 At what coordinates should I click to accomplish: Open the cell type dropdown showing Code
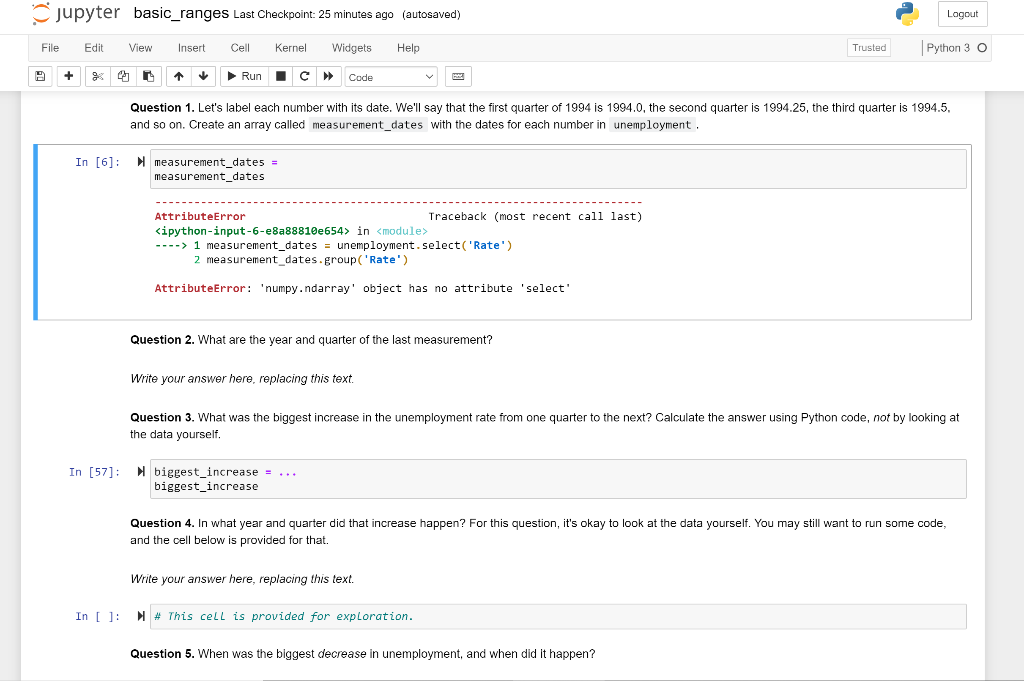click(391, 76)
